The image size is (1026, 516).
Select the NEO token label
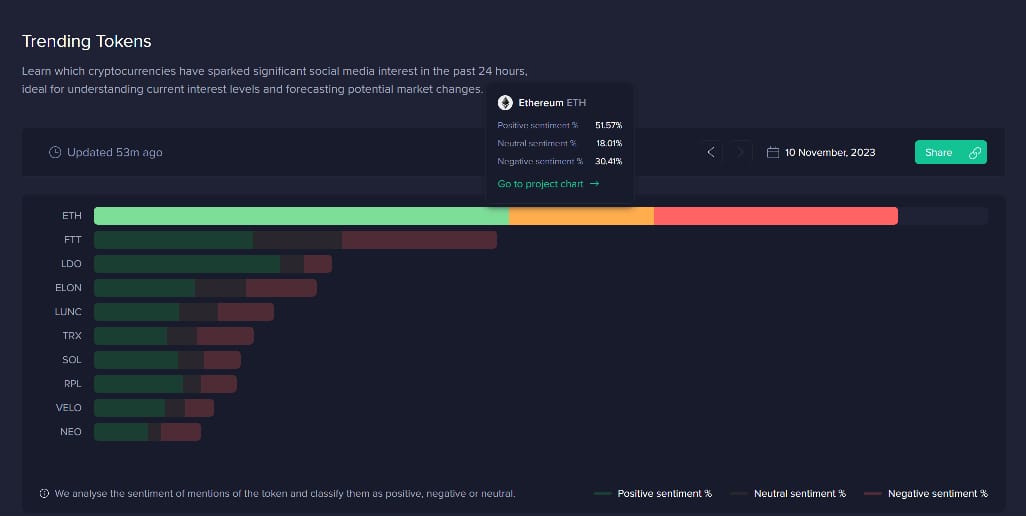(x=71, y=432)
